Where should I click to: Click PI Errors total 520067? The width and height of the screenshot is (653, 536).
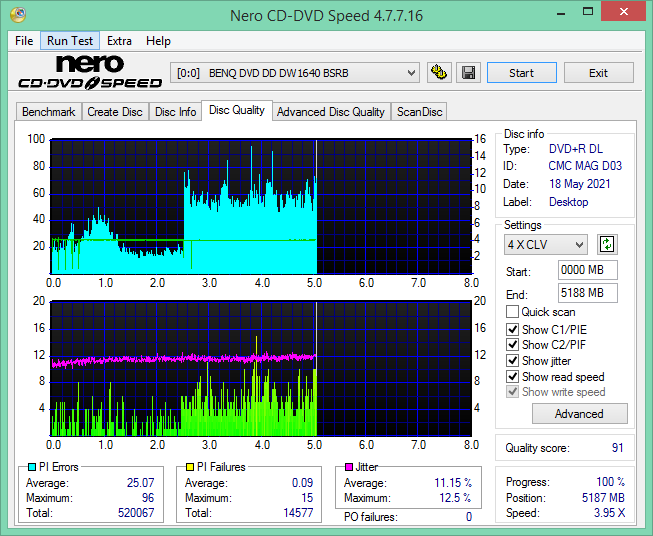point(136,512)
